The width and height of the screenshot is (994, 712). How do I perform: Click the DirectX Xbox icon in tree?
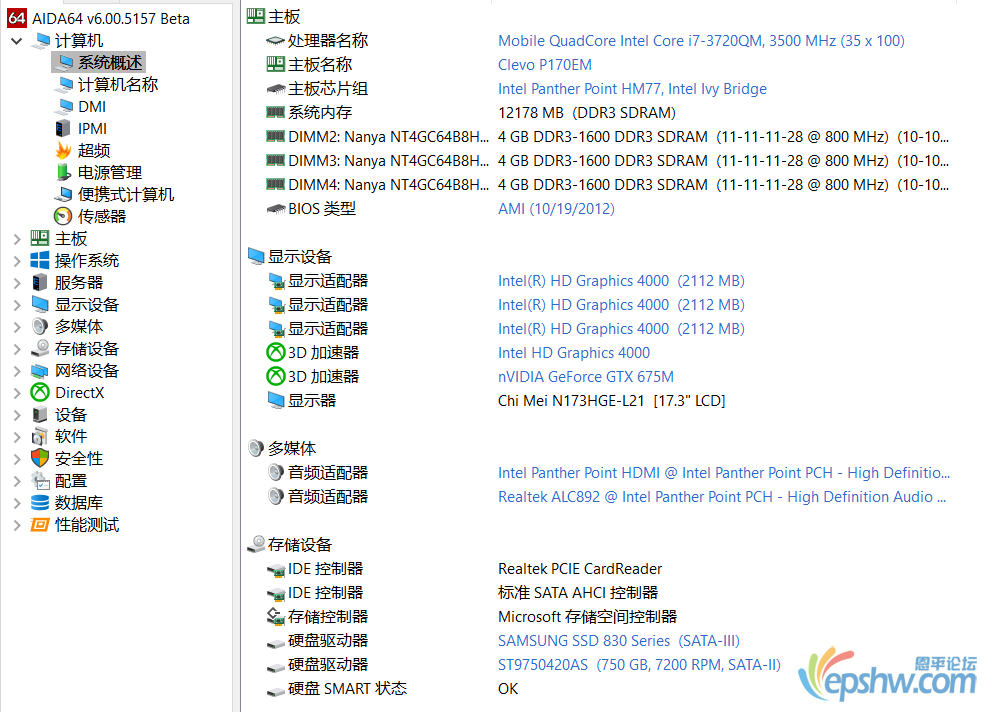40,392
